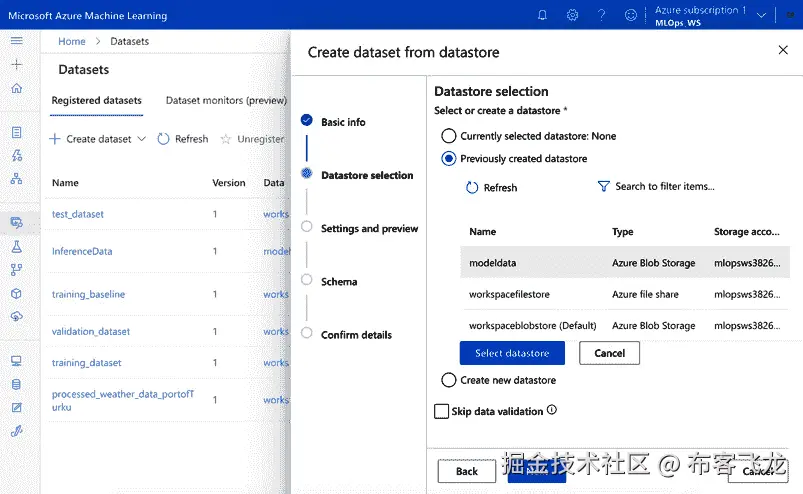
Task: Toggle the hamburger navigation menu
Action: (x=16, y=41)
